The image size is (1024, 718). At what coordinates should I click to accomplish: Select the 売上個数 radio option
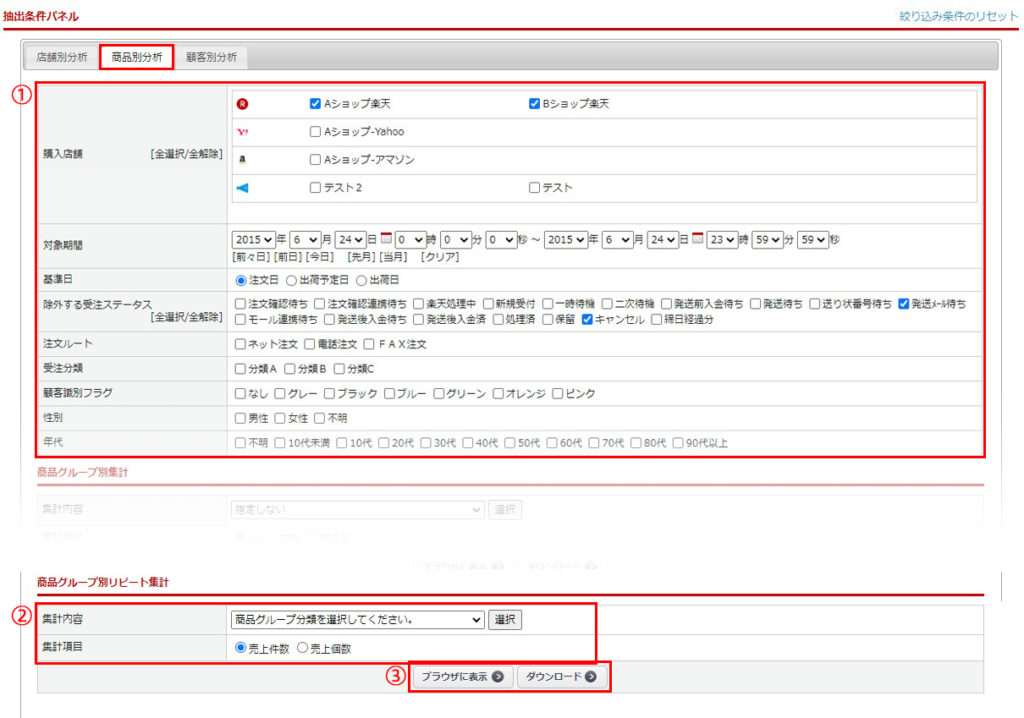(302, 648)
